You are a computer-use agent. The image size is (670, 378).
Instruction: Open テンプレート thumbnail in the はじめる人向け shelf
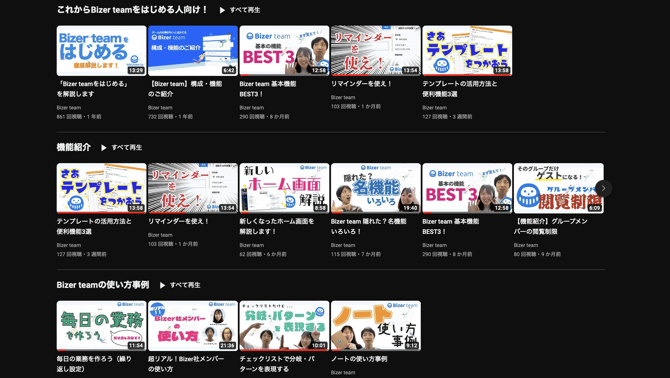pyautogui.click(x=467, y=51)
